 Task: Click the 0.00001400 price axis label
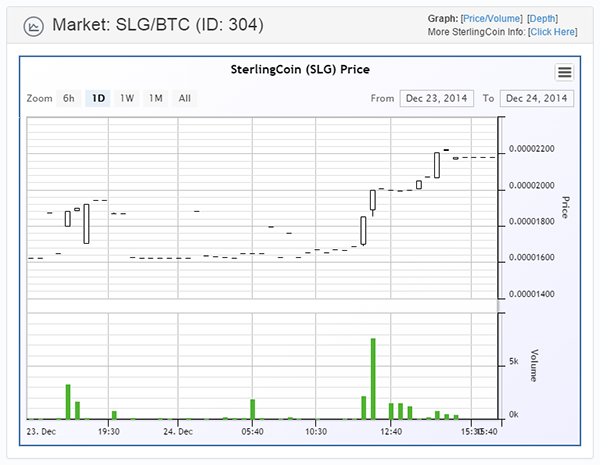[532, 294]
